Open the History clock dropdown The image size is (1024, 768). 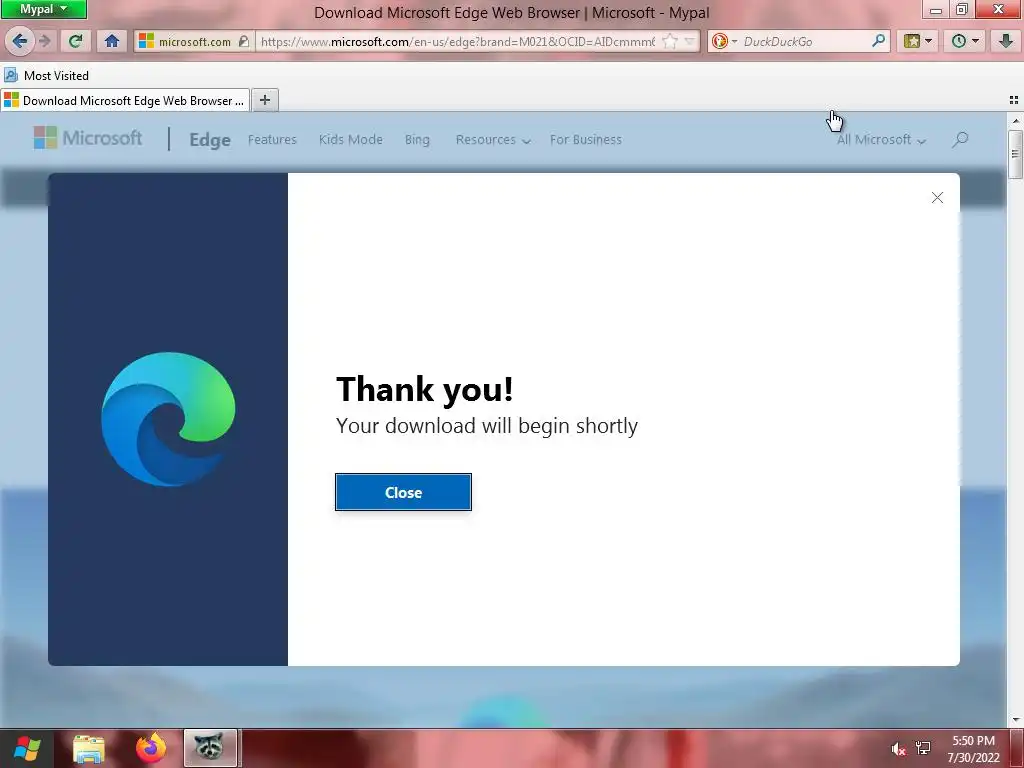pyautogui.click(x=965, y=41)
